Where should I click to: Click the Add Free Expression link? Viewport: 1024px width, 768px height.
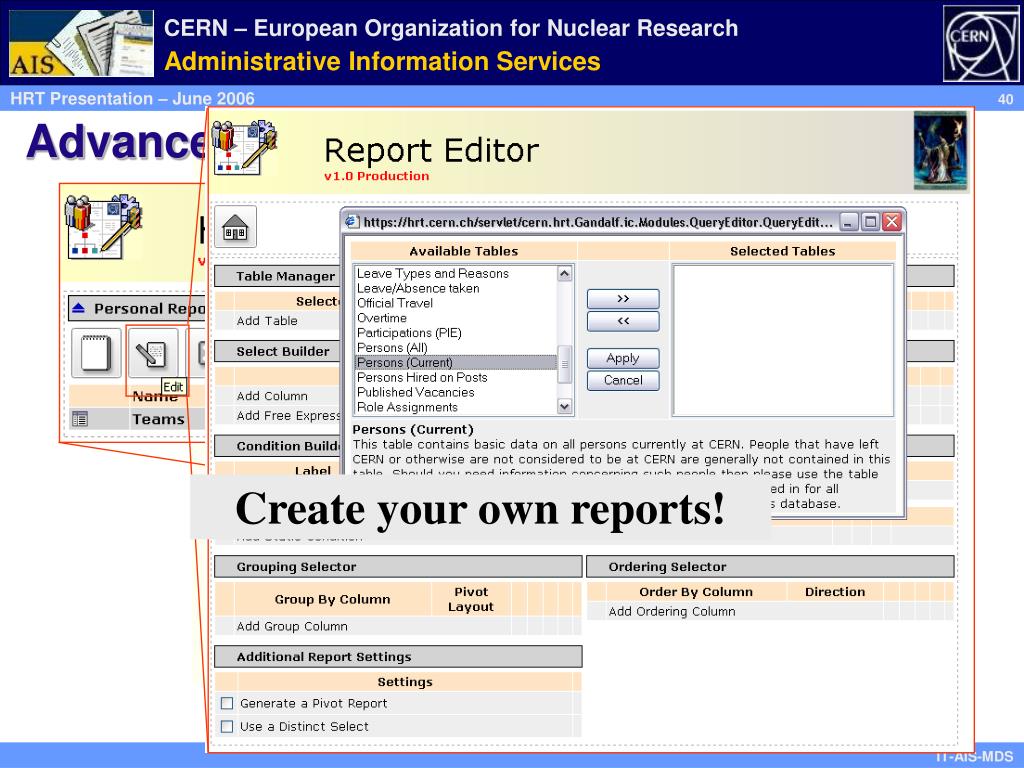[288, 415]
